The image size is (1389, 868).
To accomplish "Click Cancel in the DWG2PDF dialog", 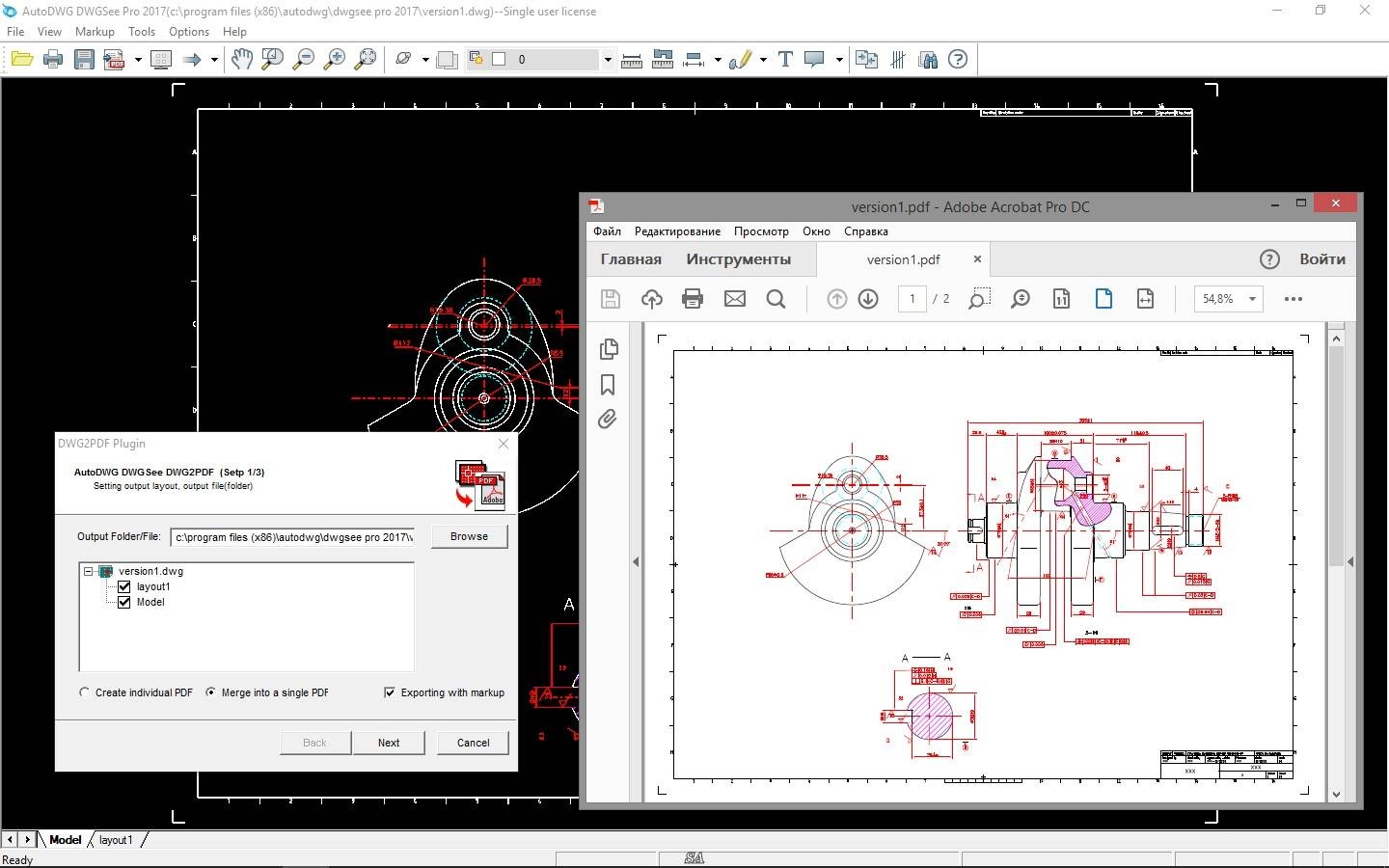I will click(x=473, y=743).
